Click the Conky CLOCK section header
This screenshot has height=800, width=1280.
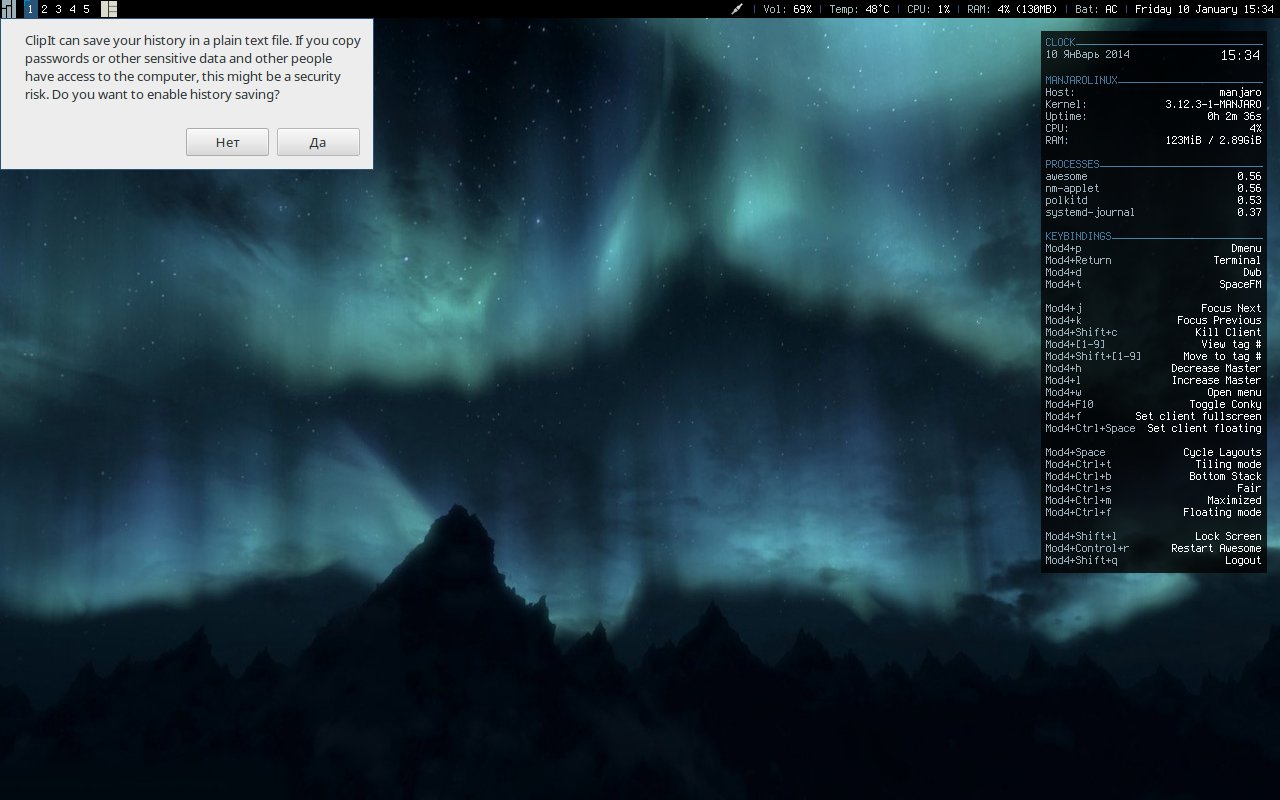[x=1060, y=42]
